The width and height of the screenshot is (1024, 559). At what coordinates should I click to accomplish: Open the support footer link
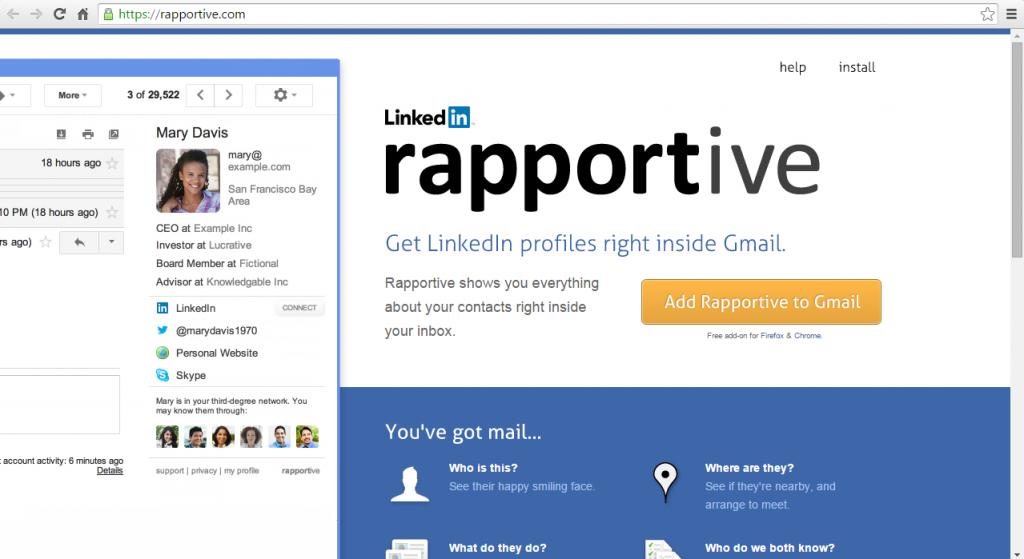coord(170,471)
